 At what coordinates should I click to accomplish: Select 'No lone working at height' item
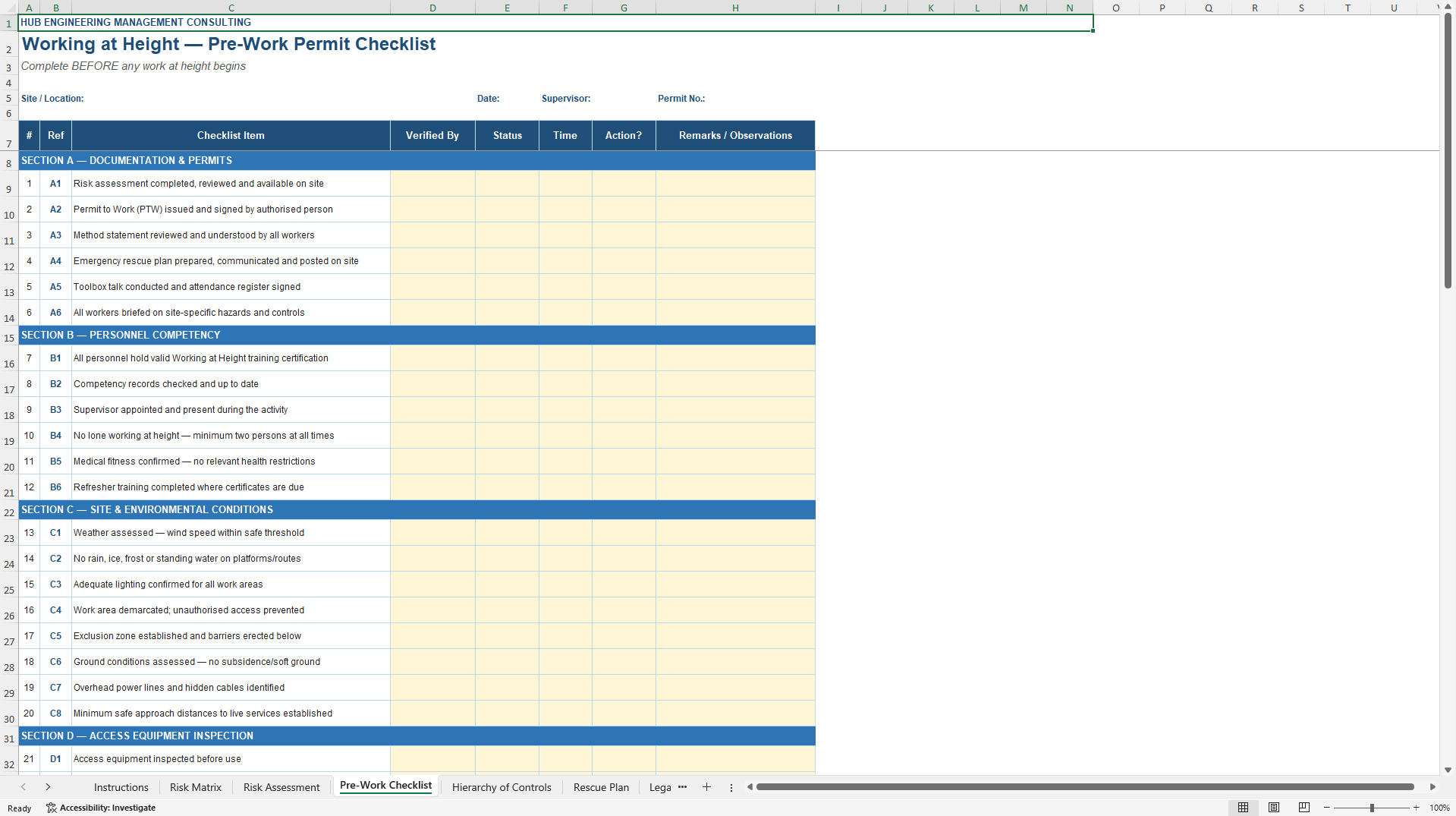(231, 436)
